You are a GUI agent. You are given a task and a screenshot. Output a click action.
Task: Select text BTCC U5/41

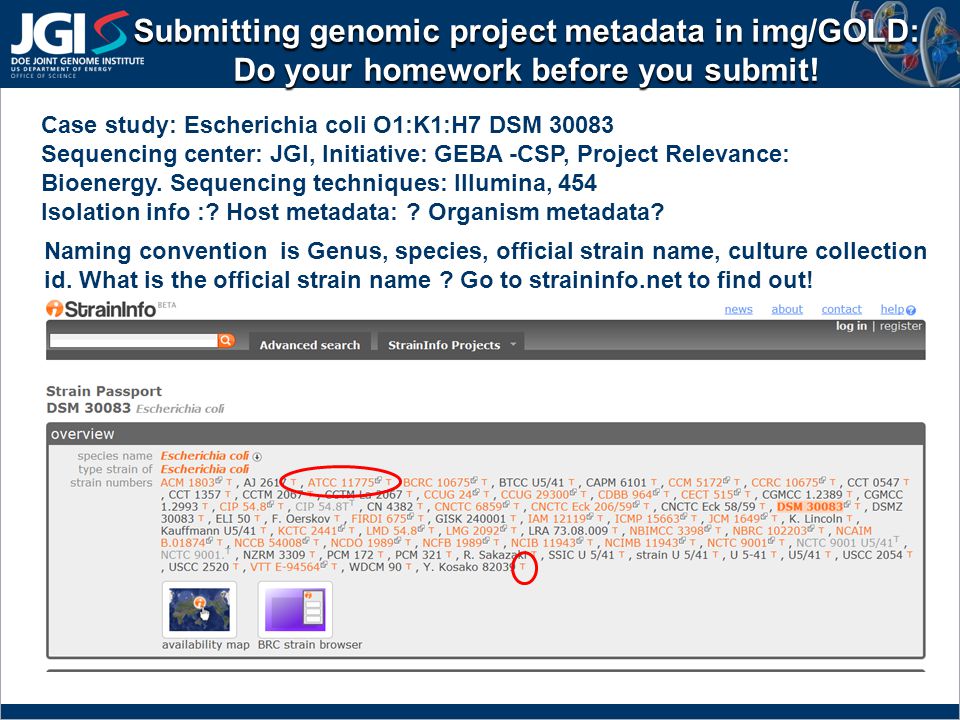click(531, 482)
